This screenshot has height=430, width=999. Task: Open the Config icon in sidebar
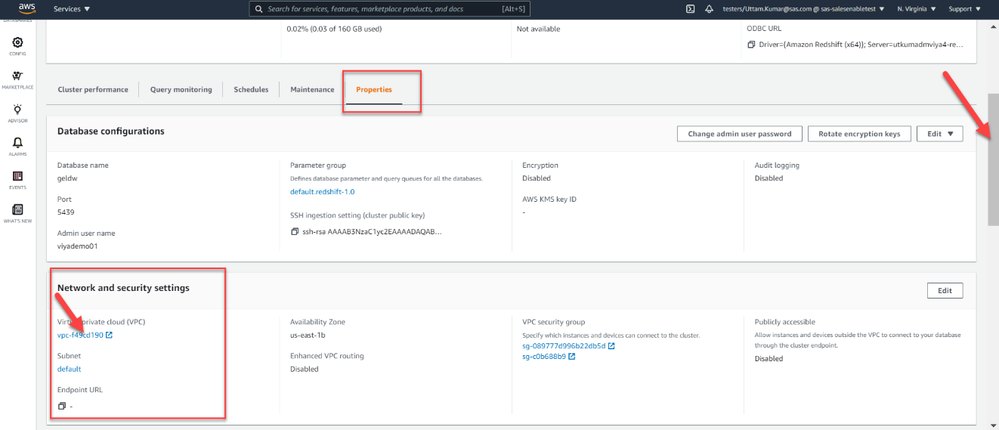point(17,44)
